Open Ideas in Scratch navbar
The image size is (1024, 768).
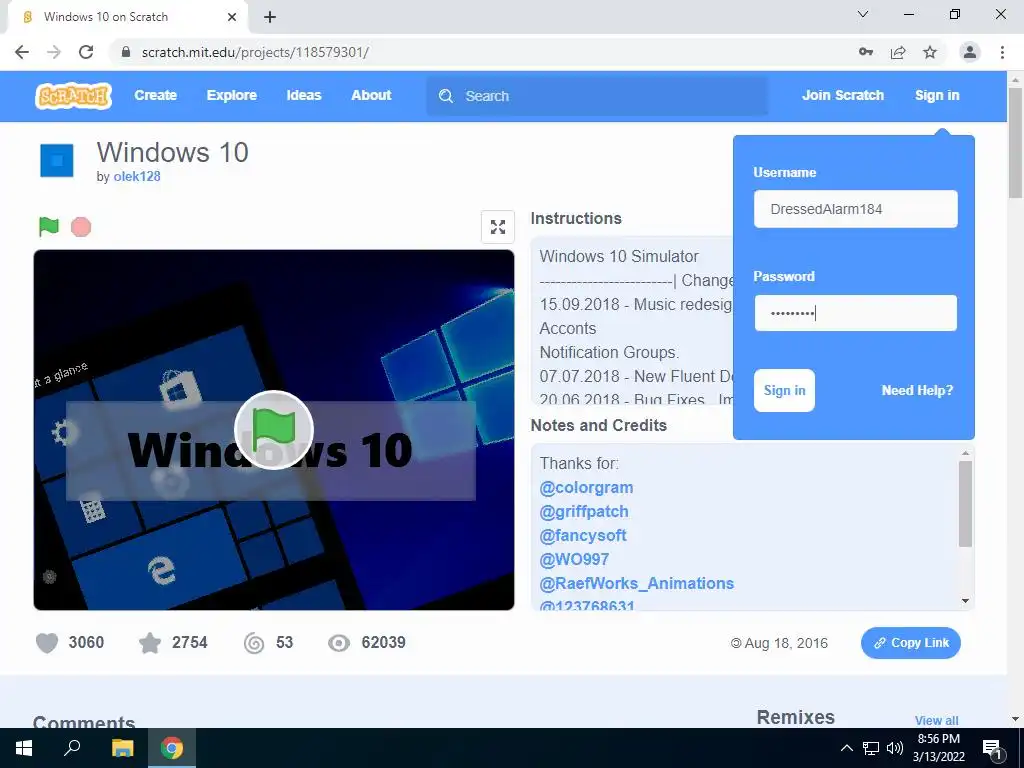[304, 95]
